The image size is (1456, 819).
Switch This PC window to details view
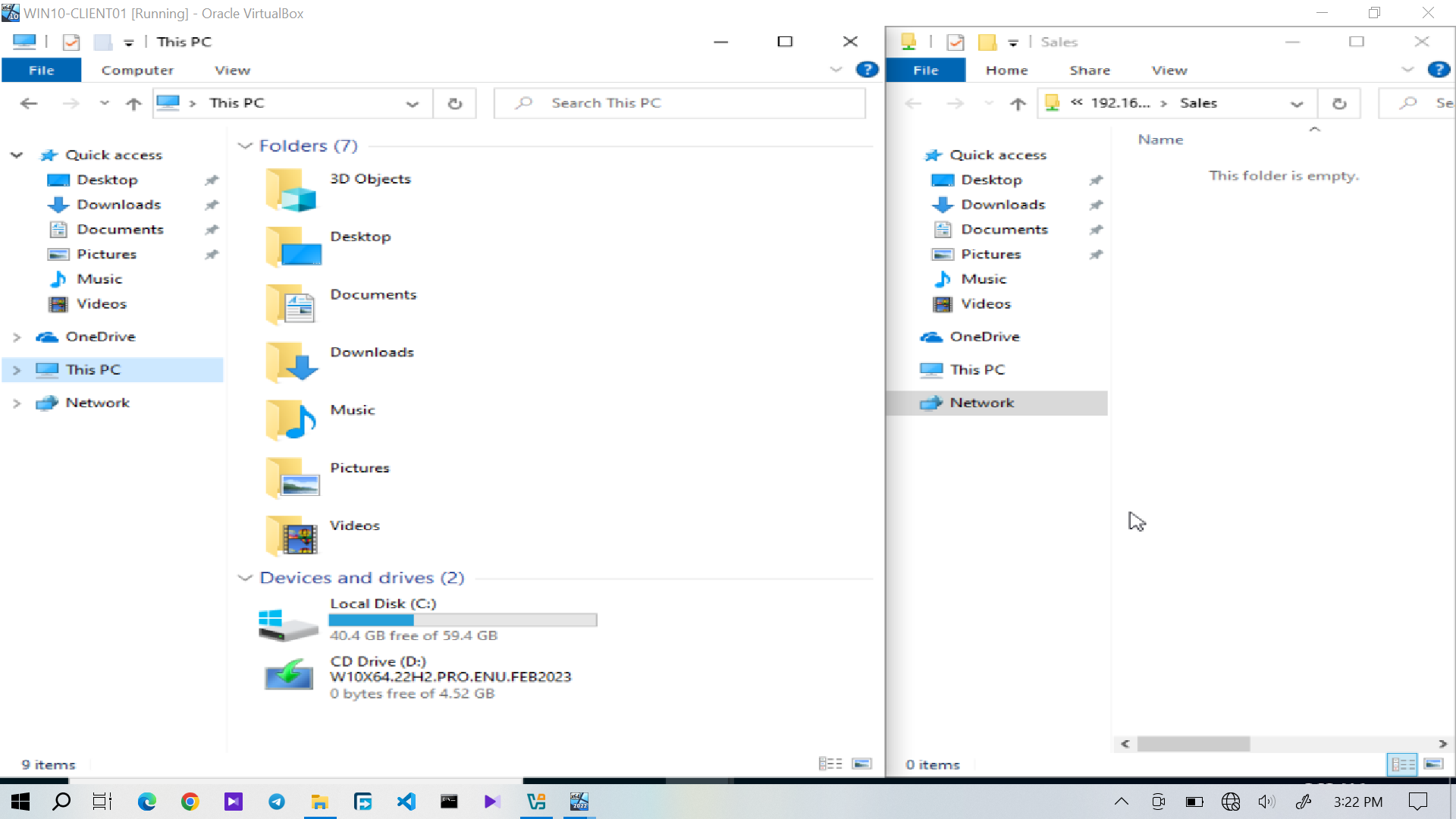[x=830, y=764]
